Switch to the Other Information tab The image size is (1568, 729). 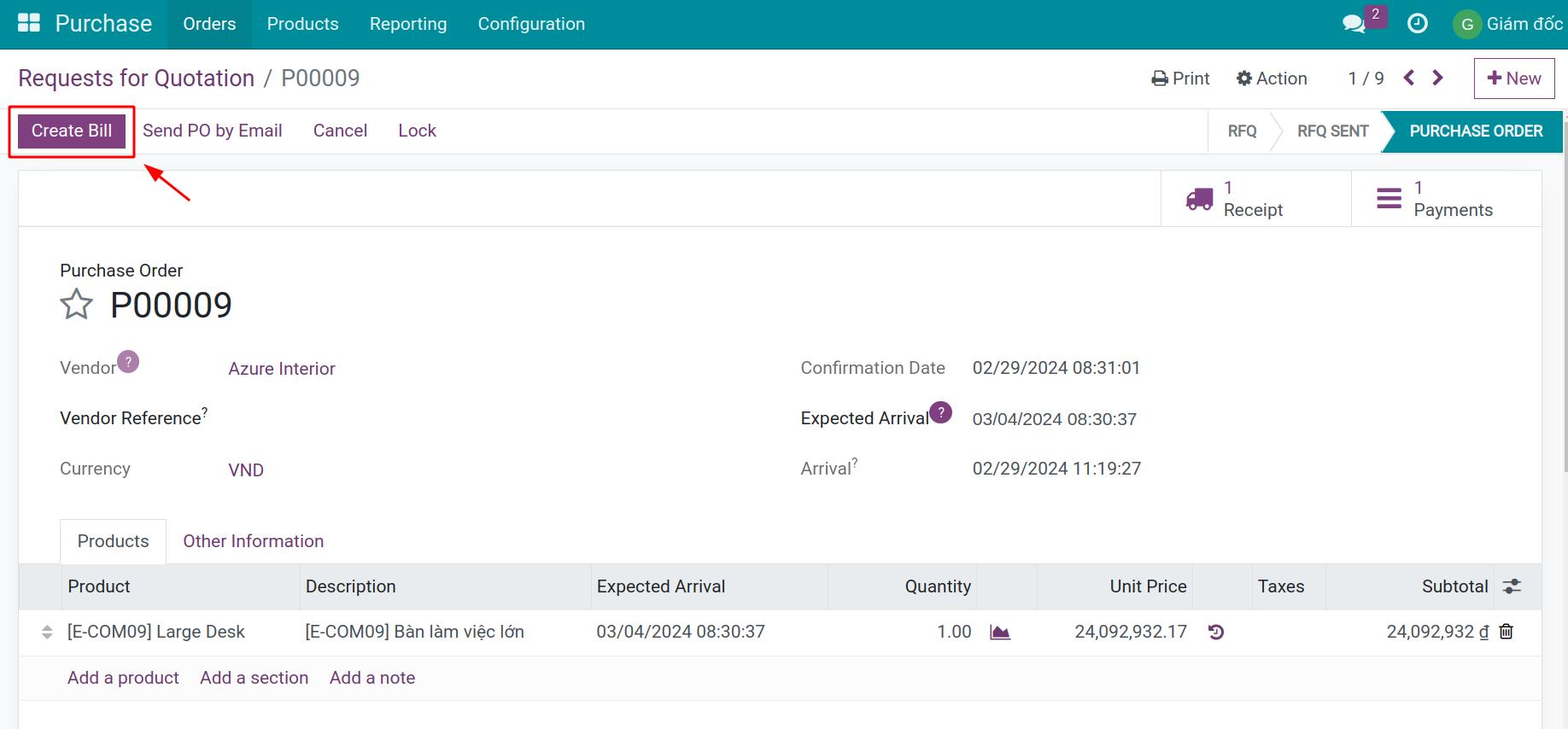pos(253,541)
